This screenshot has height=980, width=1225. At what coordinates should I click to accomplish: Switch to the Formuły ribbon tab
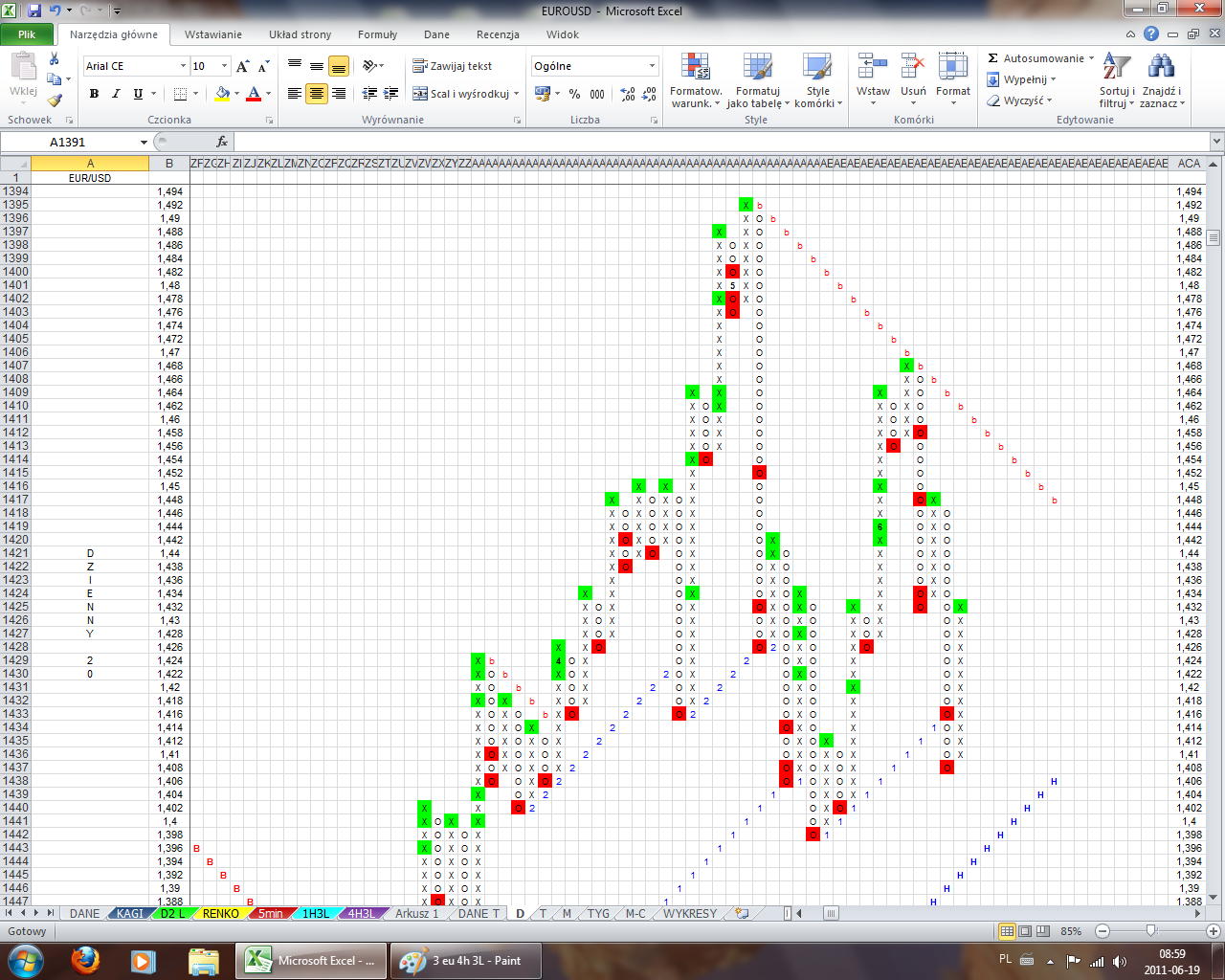click(377, 34)
